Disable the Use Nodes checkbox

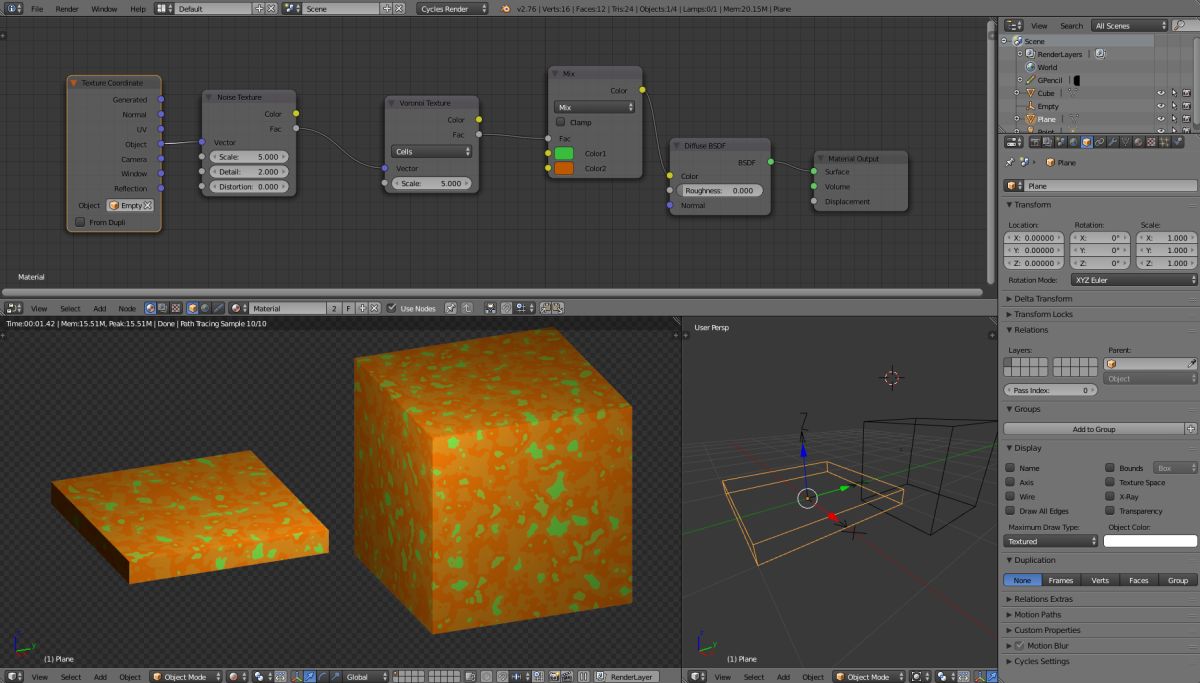[392, 309]
